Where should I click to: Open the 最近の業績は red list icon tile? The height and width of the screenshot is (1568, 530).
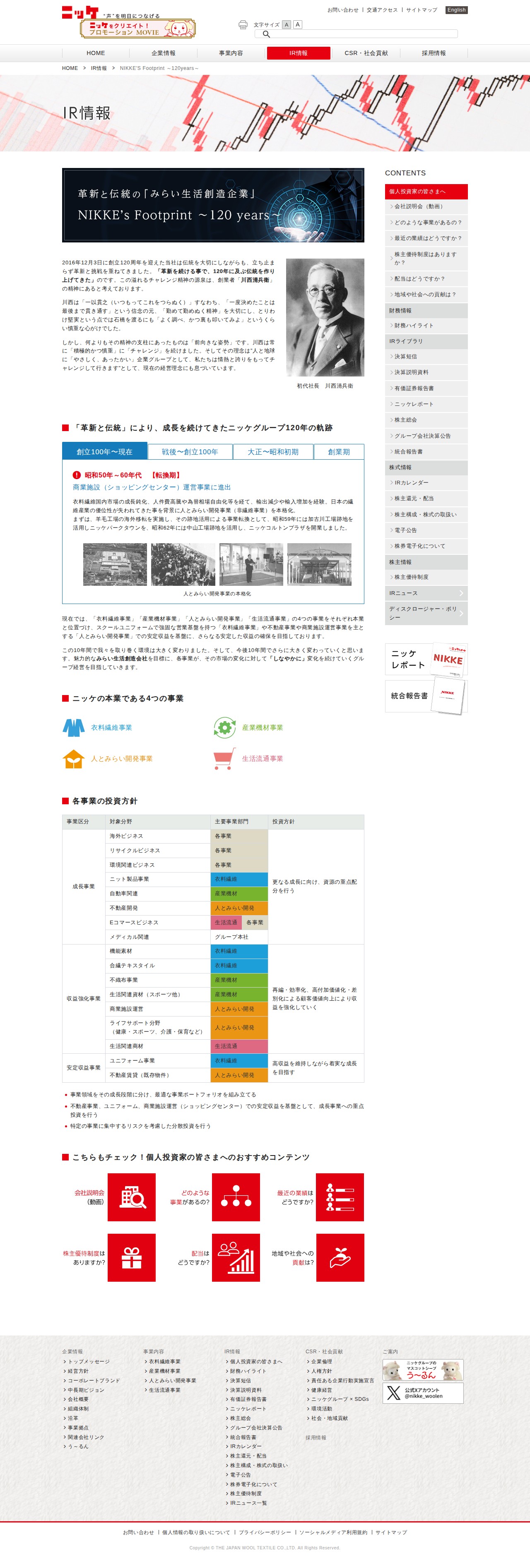coord(340,1197)
